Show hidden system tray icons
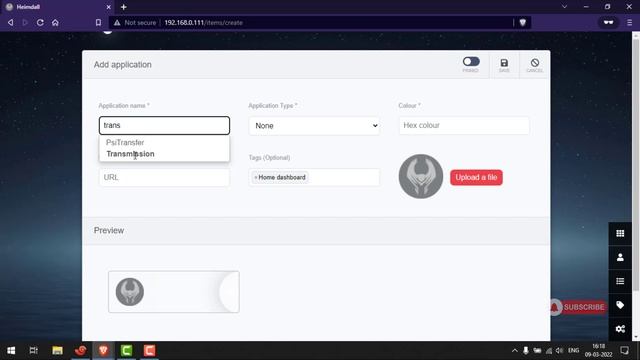This screenshot has width=640, height=360. pyautogui.click(x=515, y=351)
